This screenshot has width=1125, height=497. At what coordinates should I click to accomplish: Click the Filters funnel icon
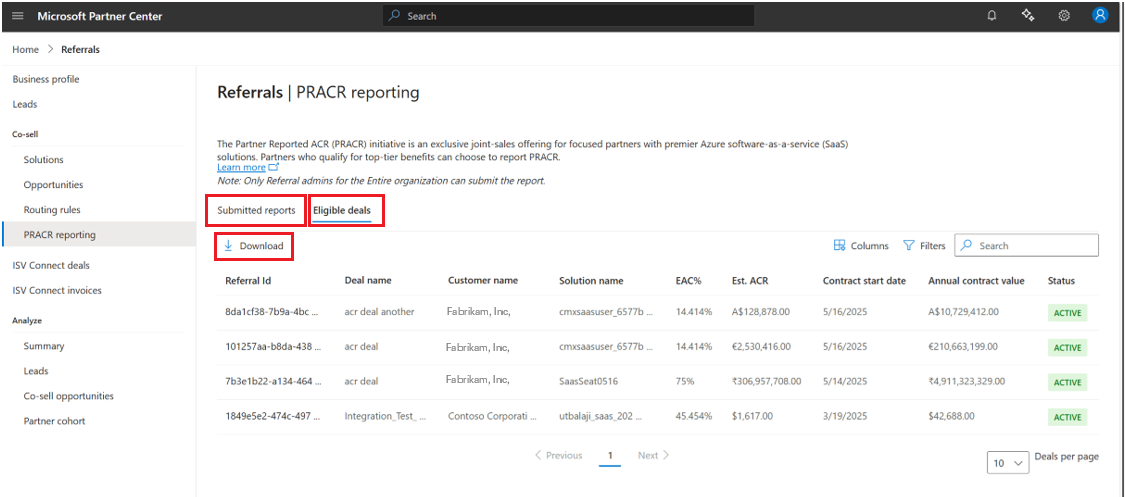pos(909,246)
